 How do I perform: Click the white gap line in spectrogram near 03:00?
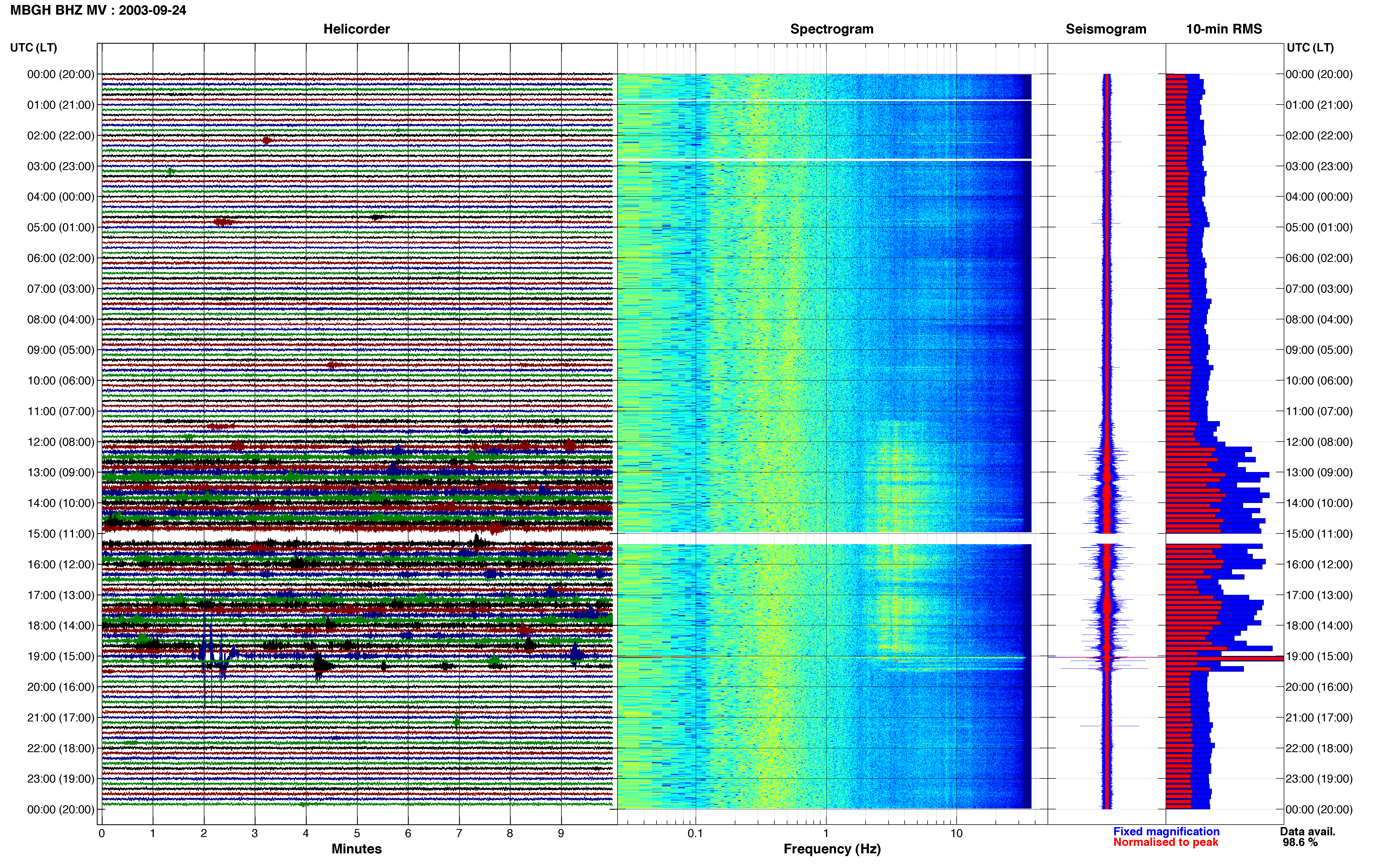click(824, 159)
